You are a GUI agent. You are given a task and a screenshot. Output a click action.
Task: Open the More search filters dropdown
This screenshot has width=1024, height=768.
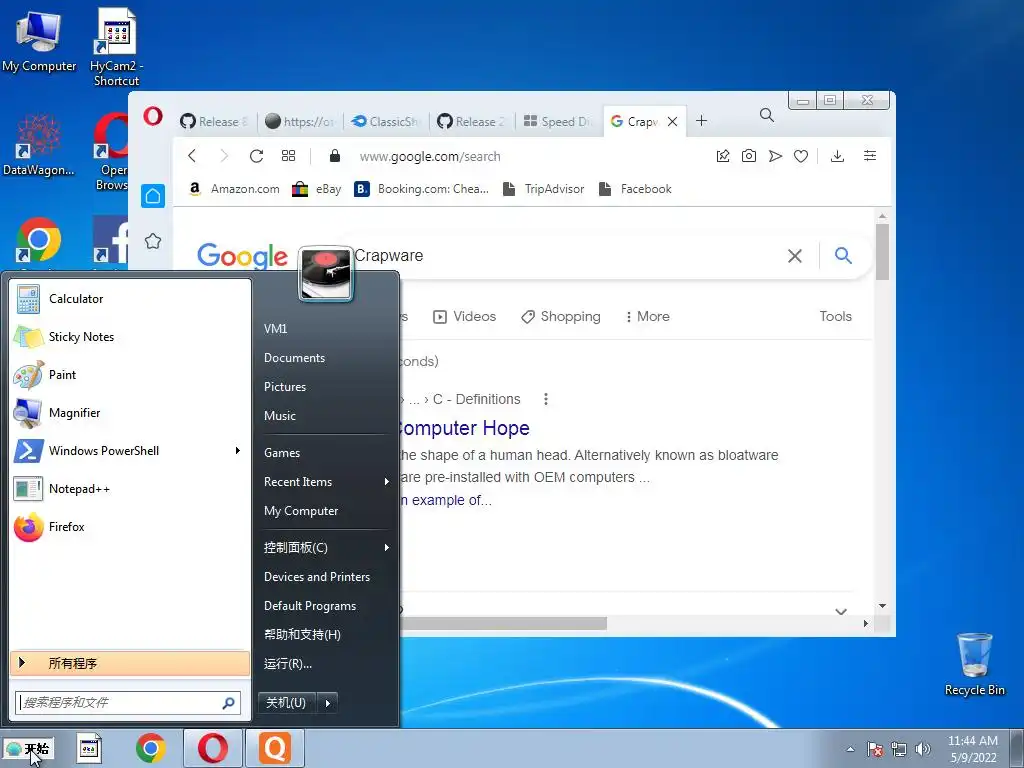click(648, 317)
